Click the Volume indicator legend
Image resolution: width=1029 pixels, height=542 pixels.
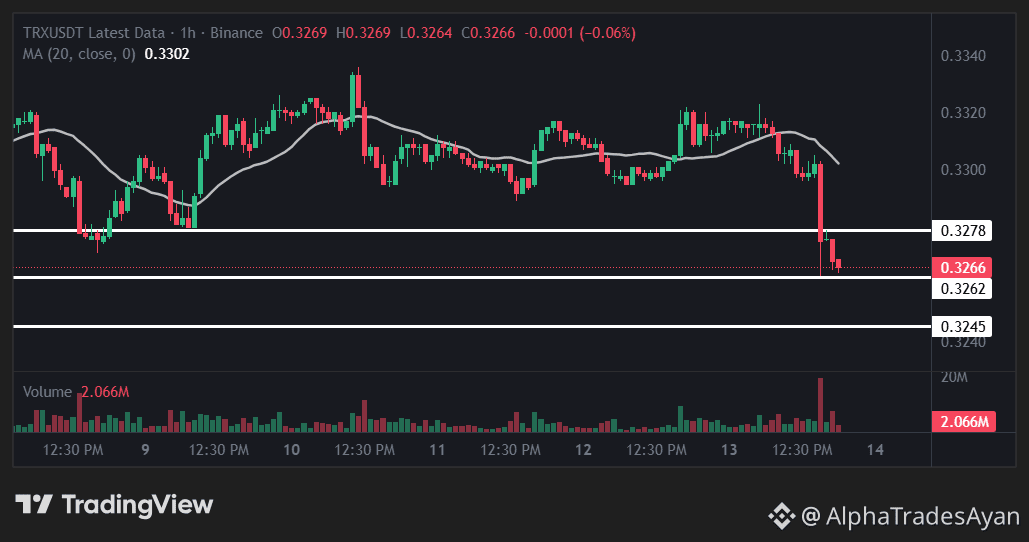pos(47,392)
